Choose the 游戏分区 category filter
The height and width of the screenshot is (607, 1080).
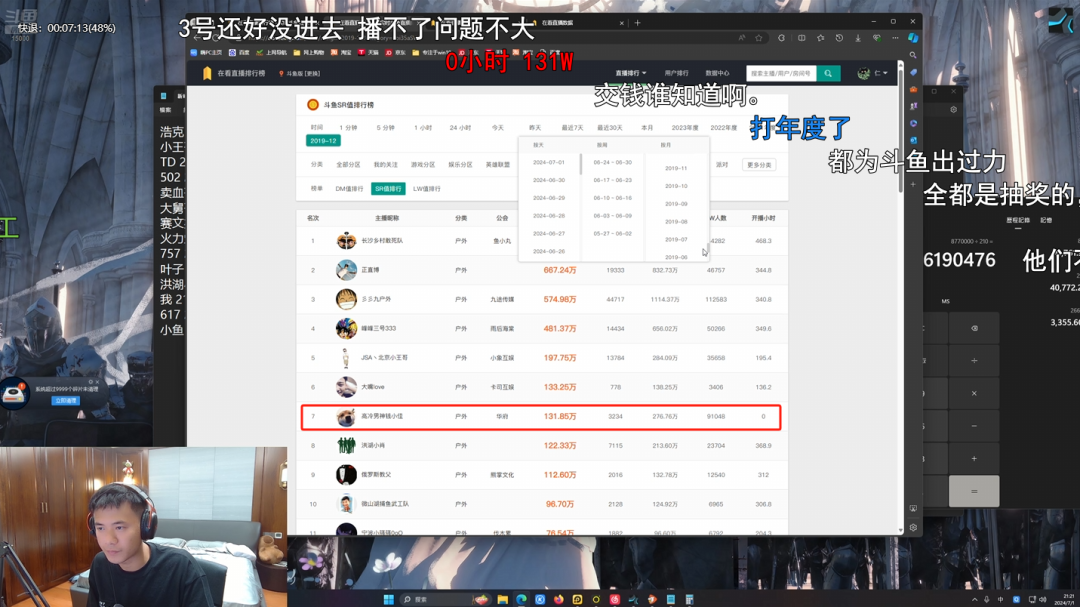(423, 165)
